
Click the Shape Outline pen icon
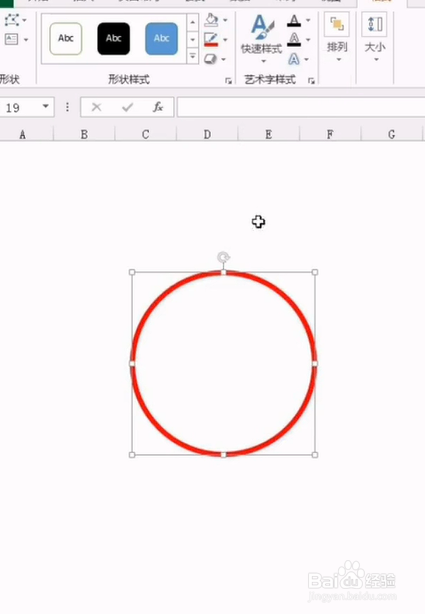click(x=211, y=40)
